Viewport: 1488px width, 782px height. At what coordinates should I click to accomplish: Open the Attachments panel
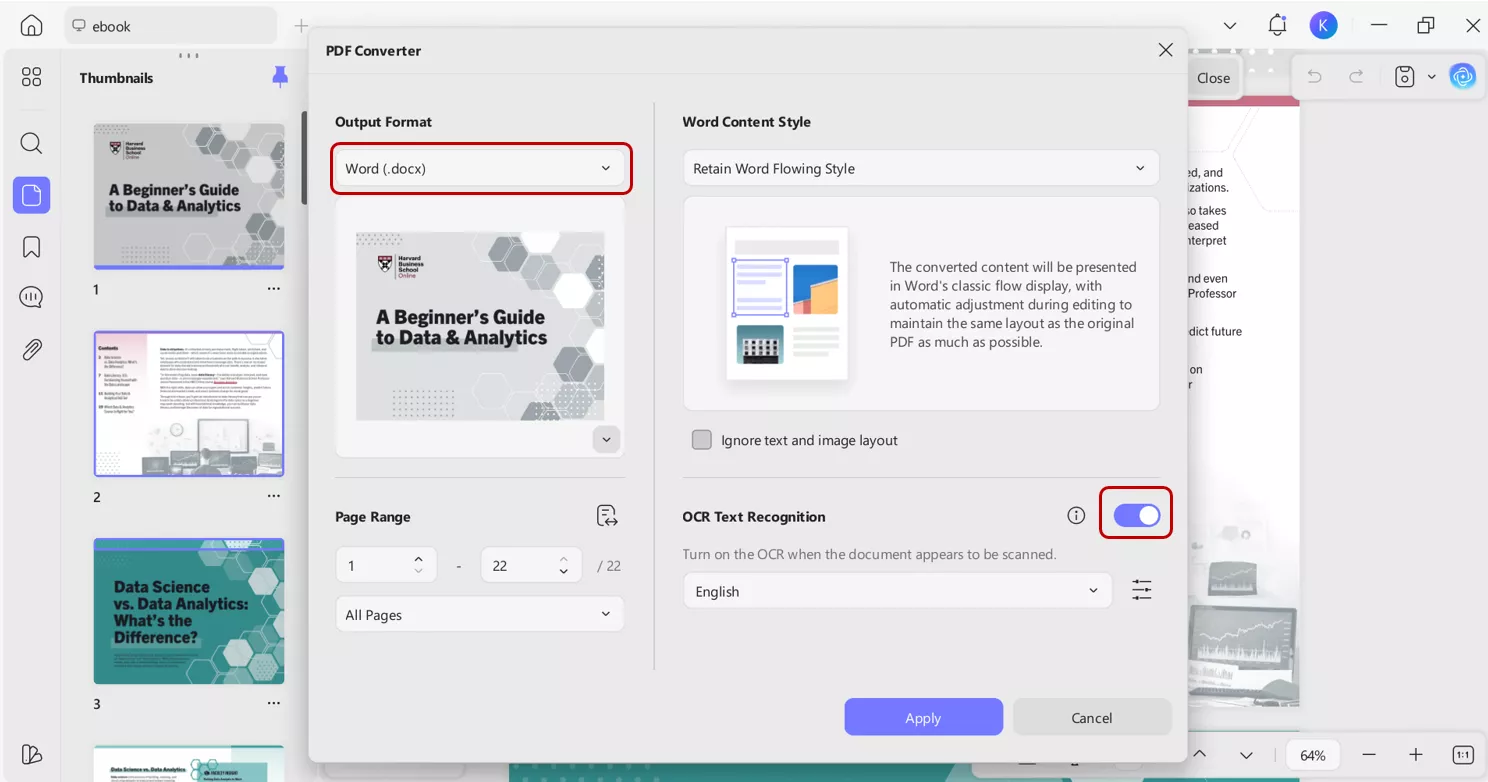[x=31, y=349]
